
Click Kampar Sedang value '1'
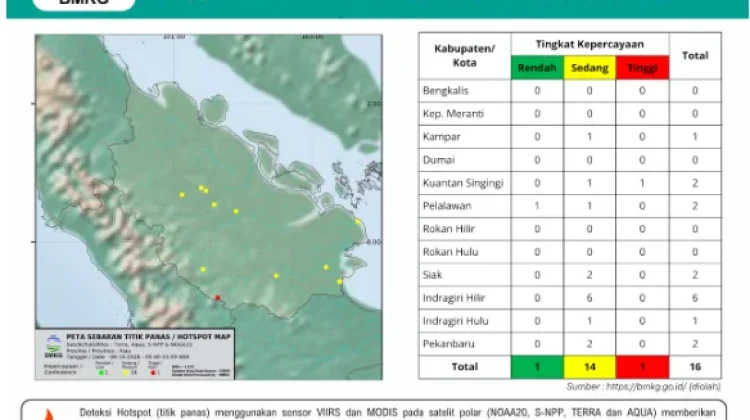[589, 136]
